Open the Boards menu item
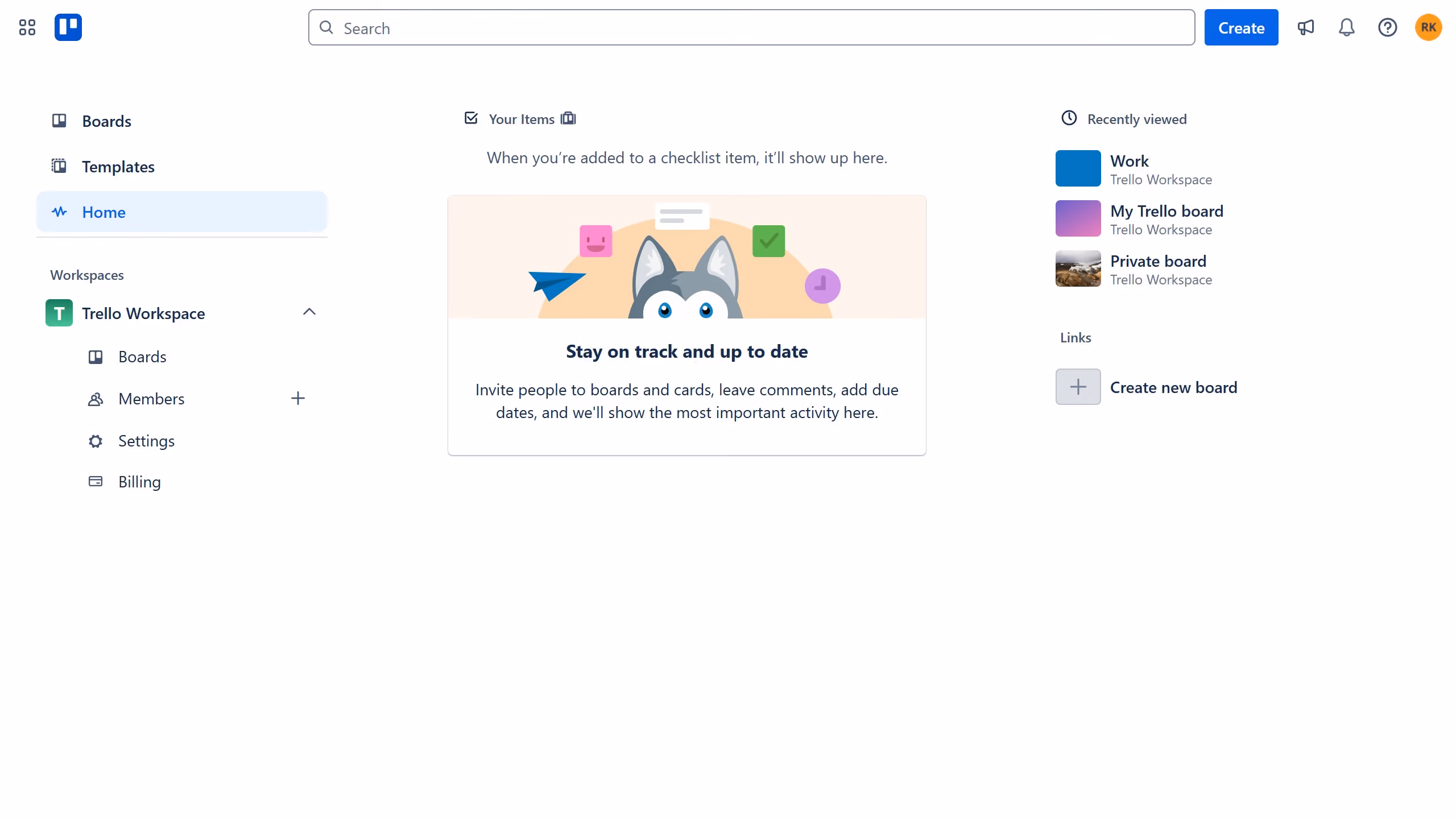 (182, 121)
